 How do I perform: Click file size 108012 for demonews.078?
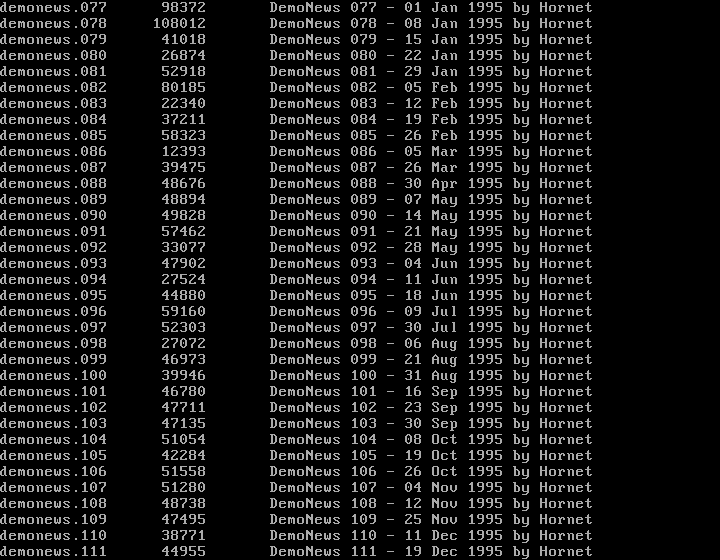click(179, 23)
